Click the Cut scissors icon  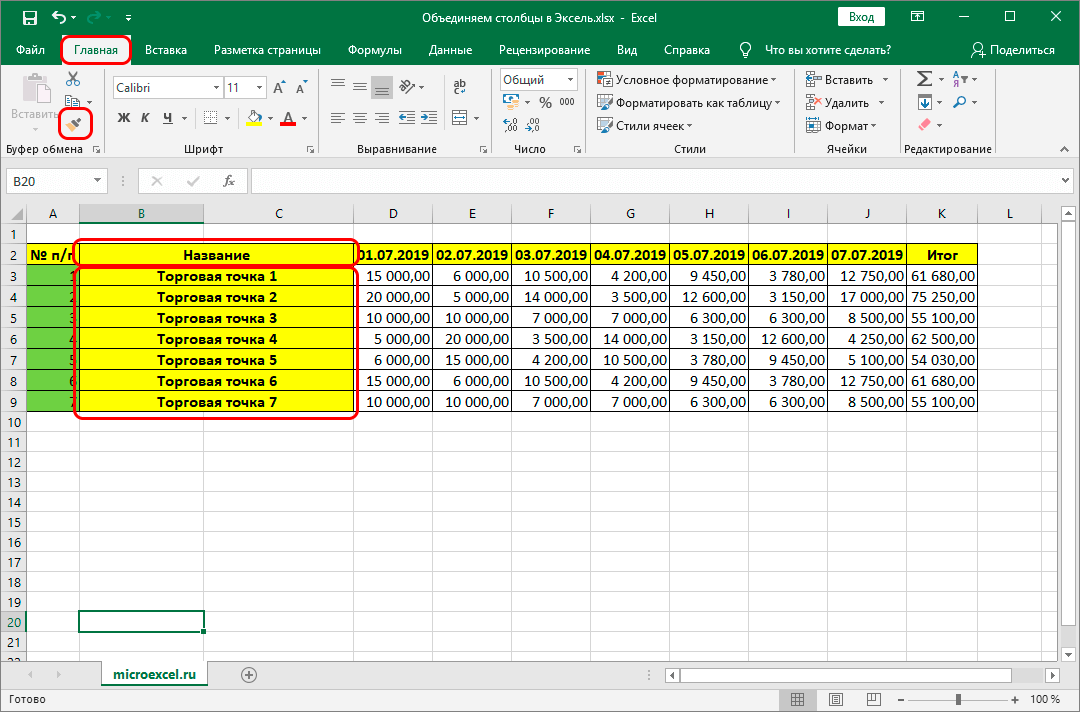(73, 78)
